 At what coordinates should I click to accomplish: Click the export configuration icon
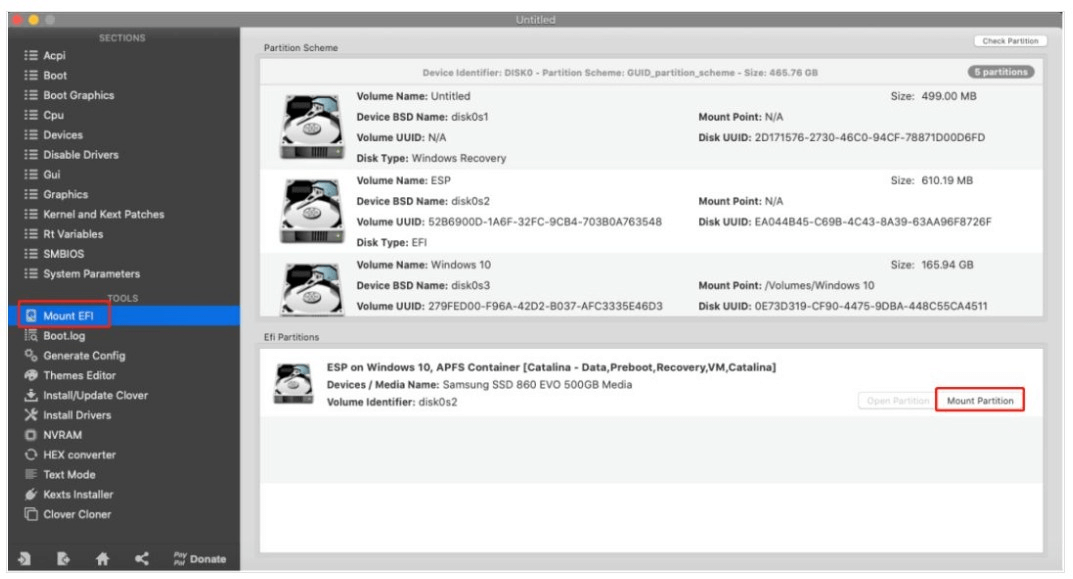pyautogui.click(x=63, y=559)
